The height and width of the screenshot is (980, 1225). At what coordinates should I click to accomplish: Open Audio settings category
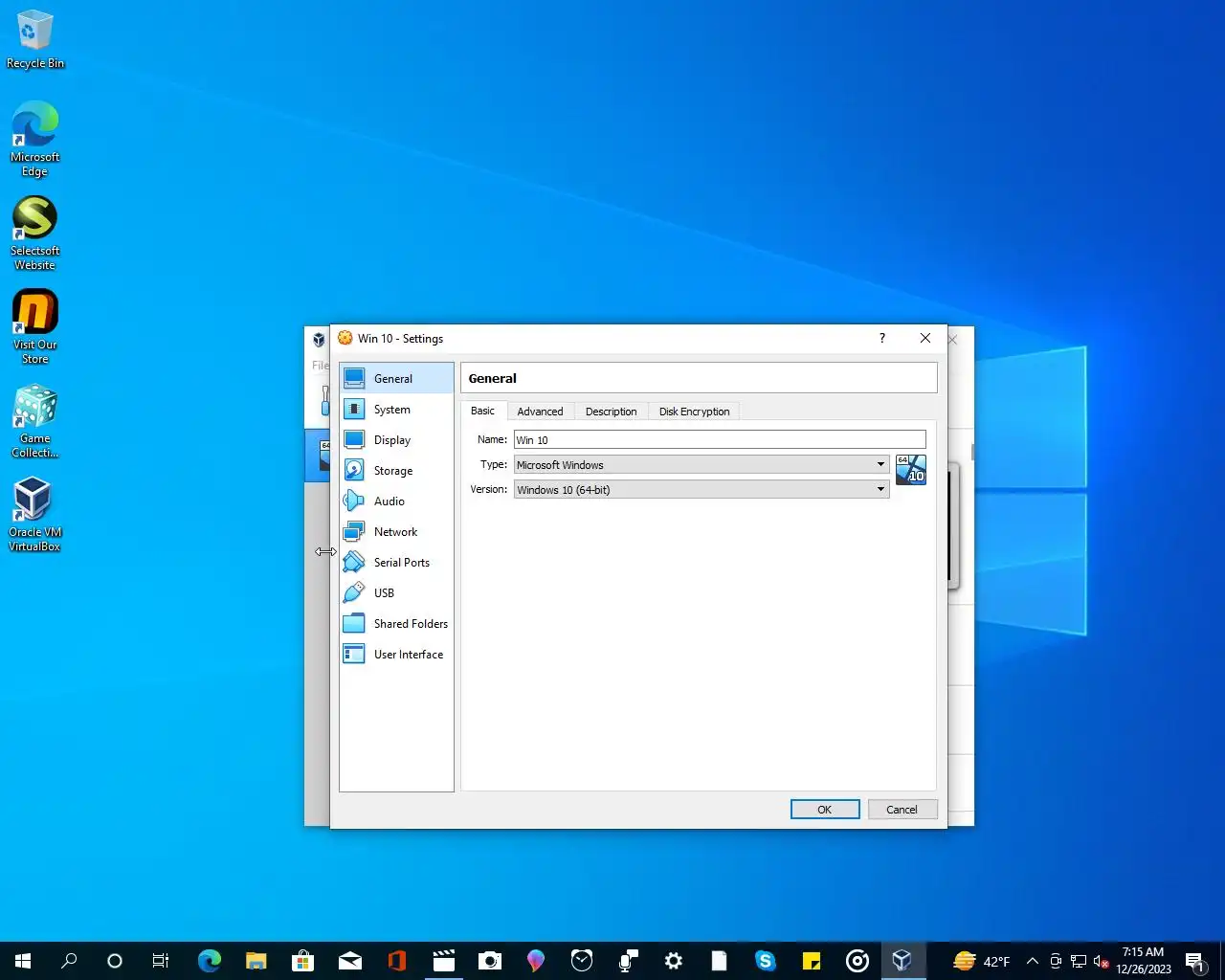point(396,501)
